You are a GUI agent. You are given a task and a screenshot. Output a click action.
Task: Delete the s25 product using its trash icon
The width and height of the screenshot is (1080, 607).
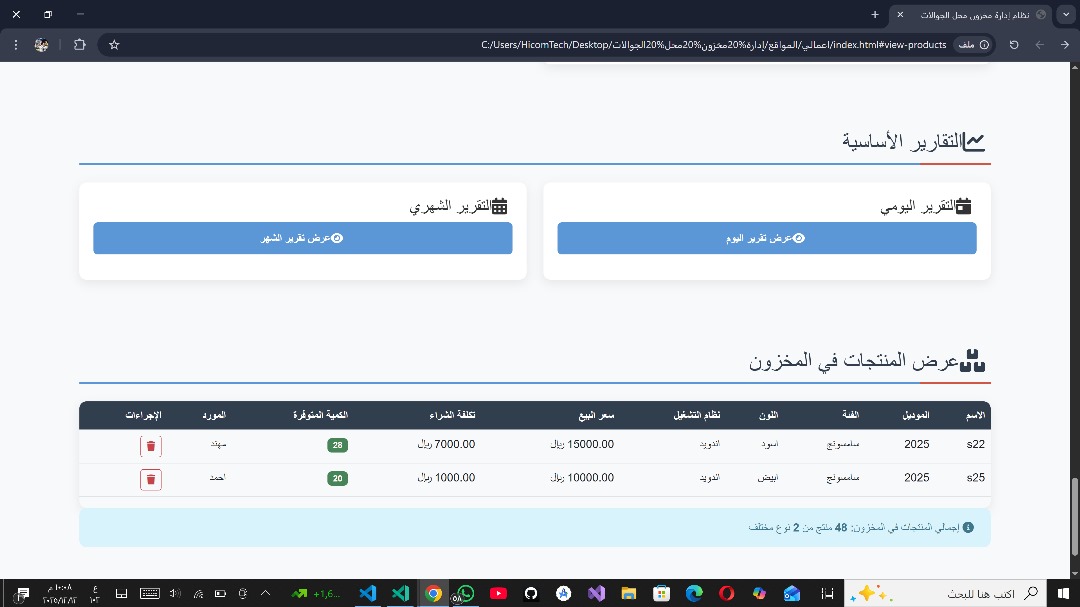151,479
